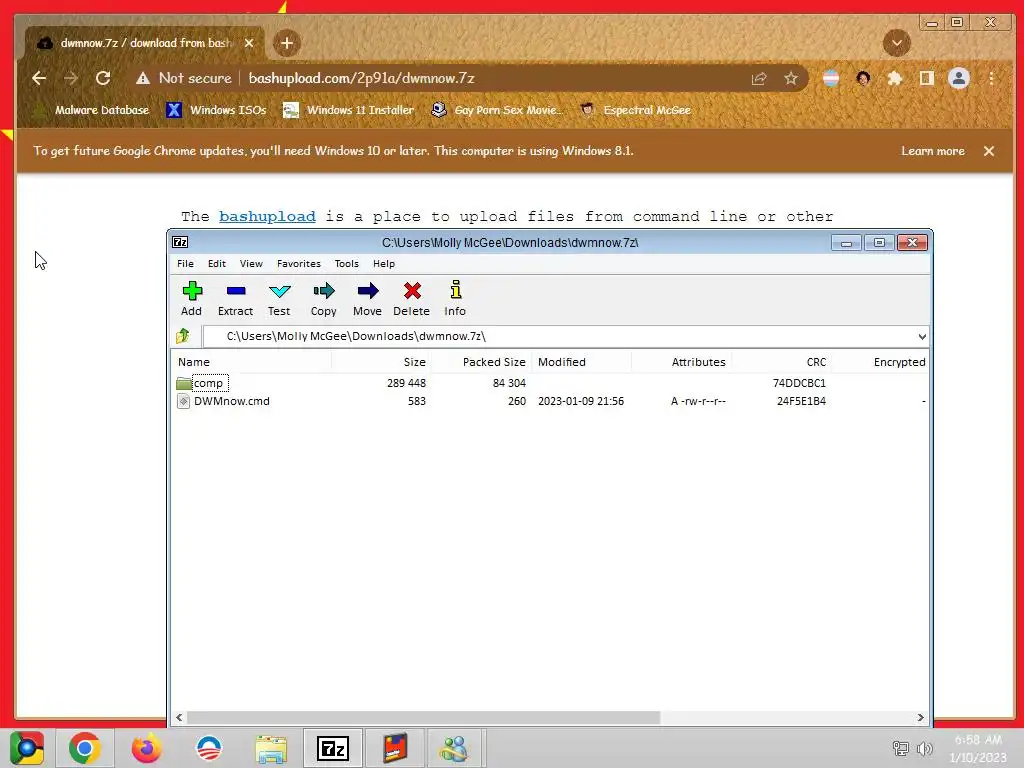Toggle Chrome side panel icon

(927, 78)
